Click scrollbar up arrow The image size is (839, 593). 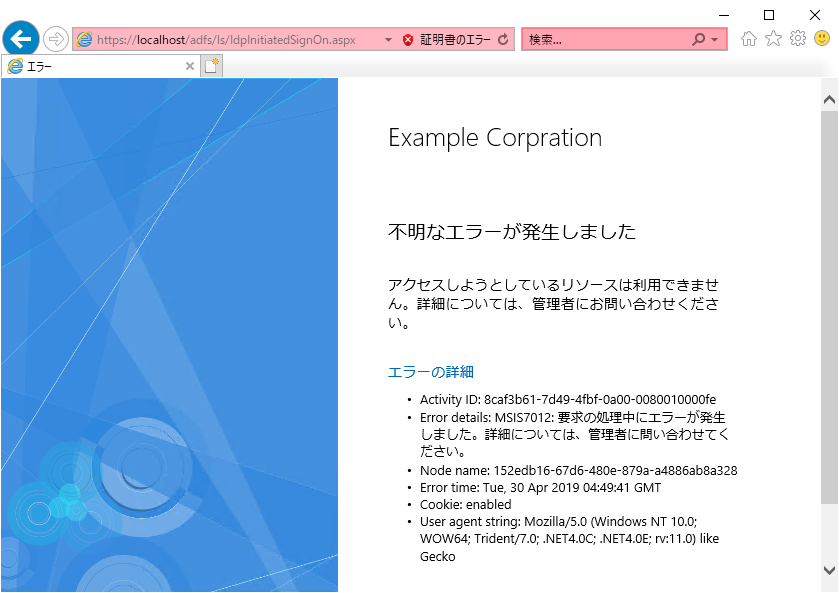(829, 100)
